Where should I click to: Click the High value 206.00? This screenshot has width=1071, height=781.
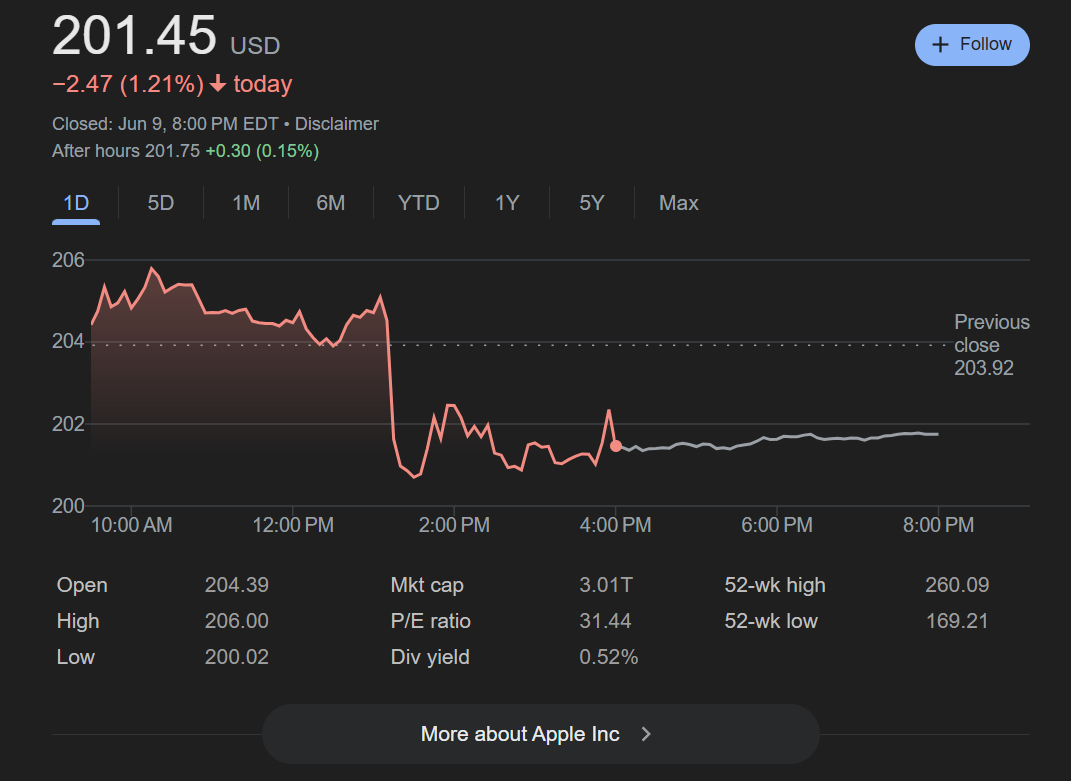(237, 621)
